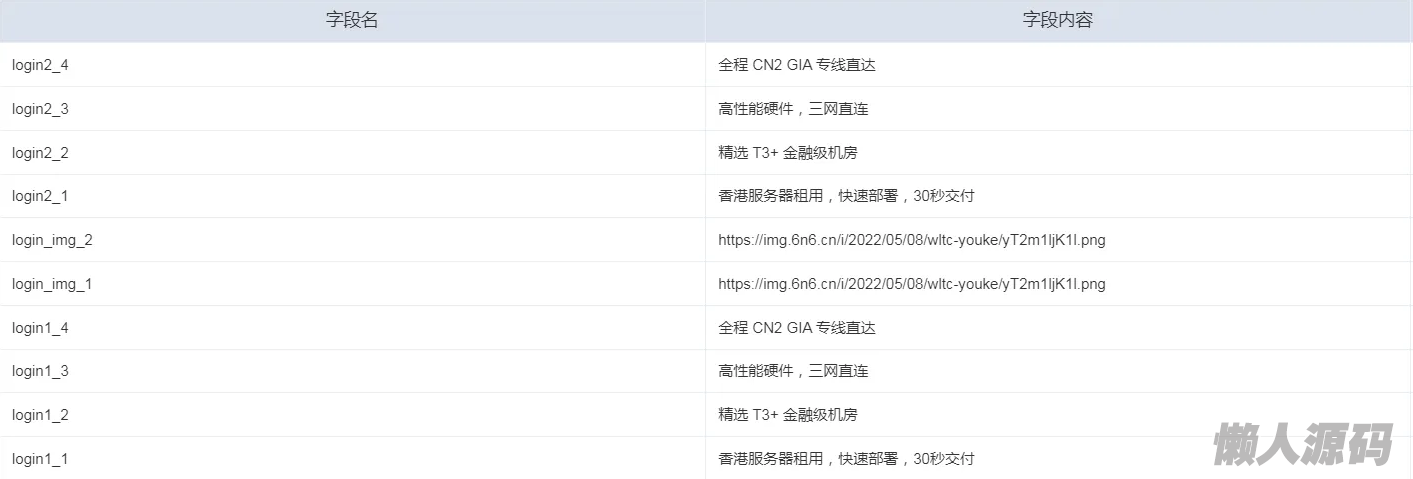The width and height of the screenshot is (1413, 479).
Task: Click the login1_4 field name
Action: tap(40, 328)
